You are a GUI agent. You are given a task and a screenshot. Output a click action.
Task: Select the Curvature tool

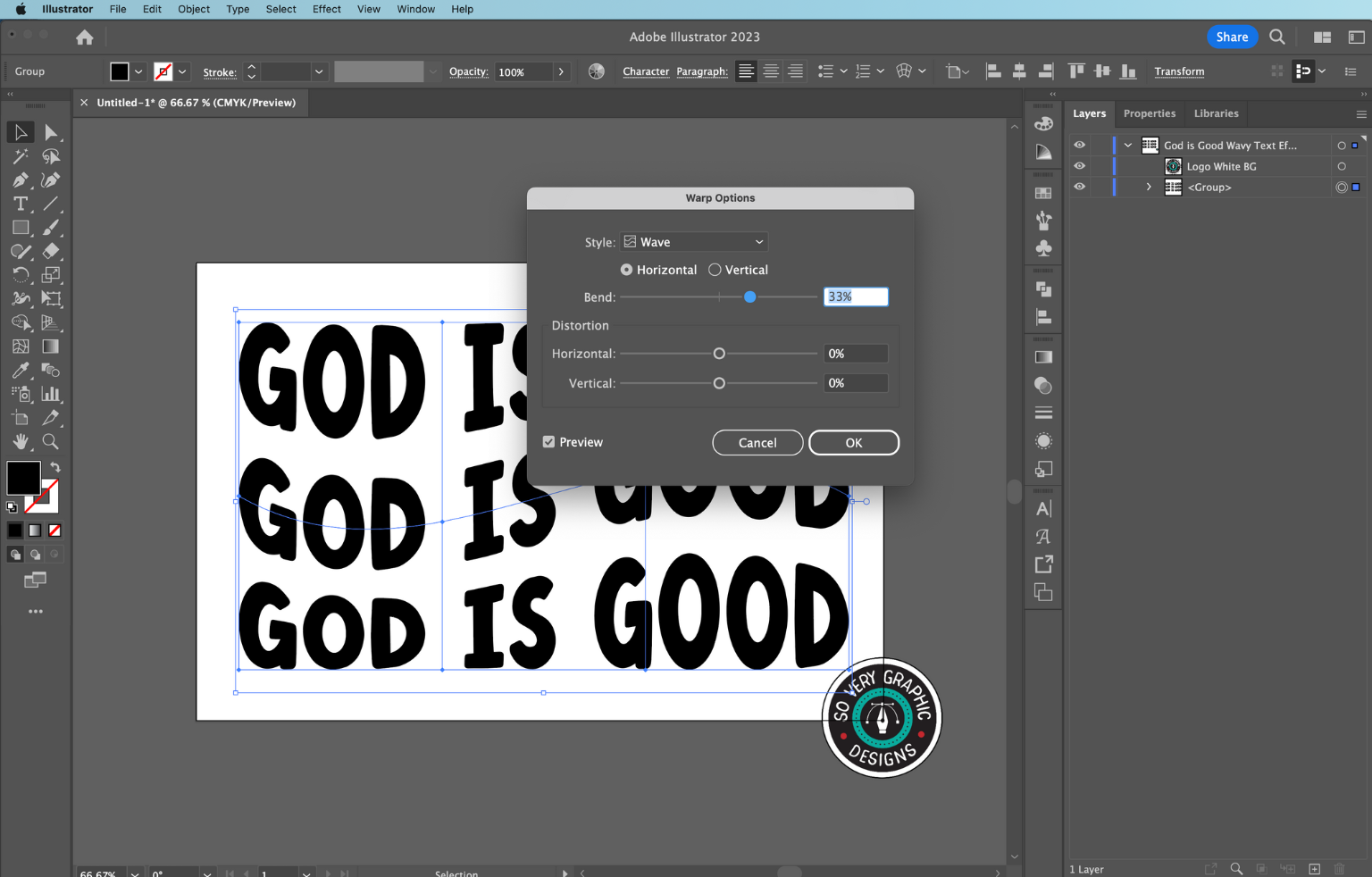(x=51, y=180)
